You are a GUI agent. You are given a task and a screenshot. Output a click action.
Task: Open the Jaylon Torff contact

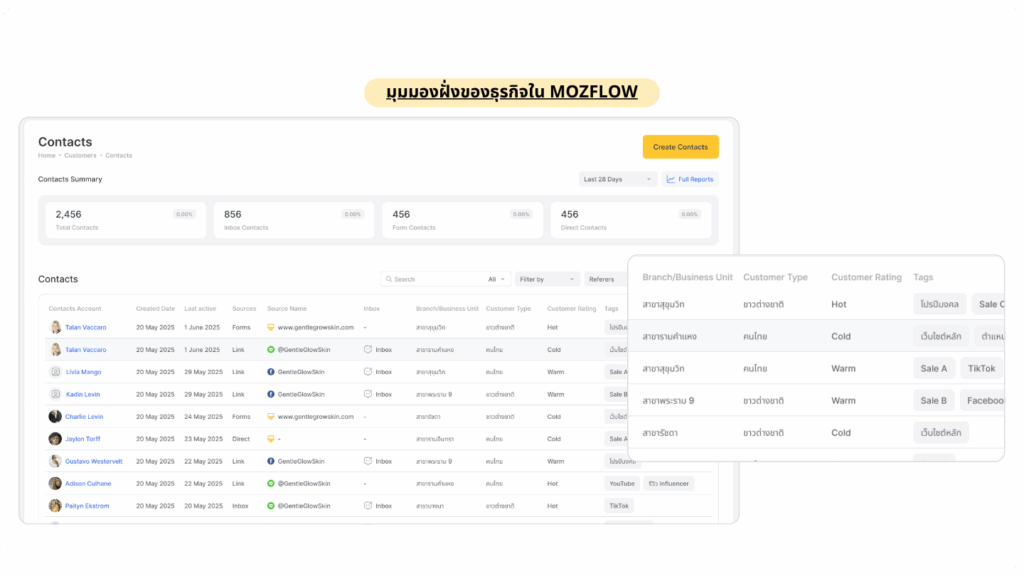click(83, 439)
